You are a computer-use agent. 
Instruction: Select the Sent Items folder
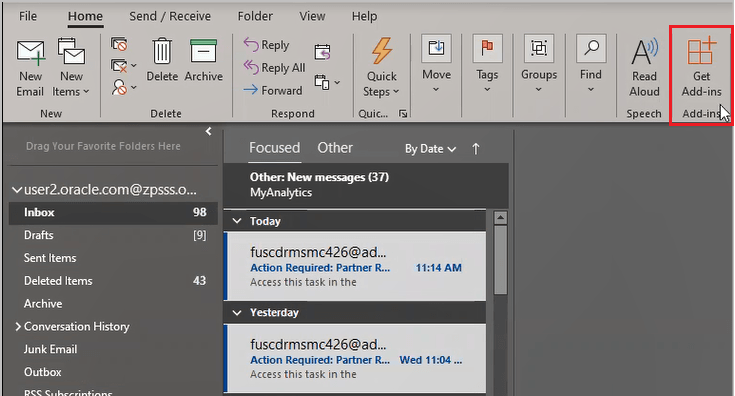(x=112, y=258)
